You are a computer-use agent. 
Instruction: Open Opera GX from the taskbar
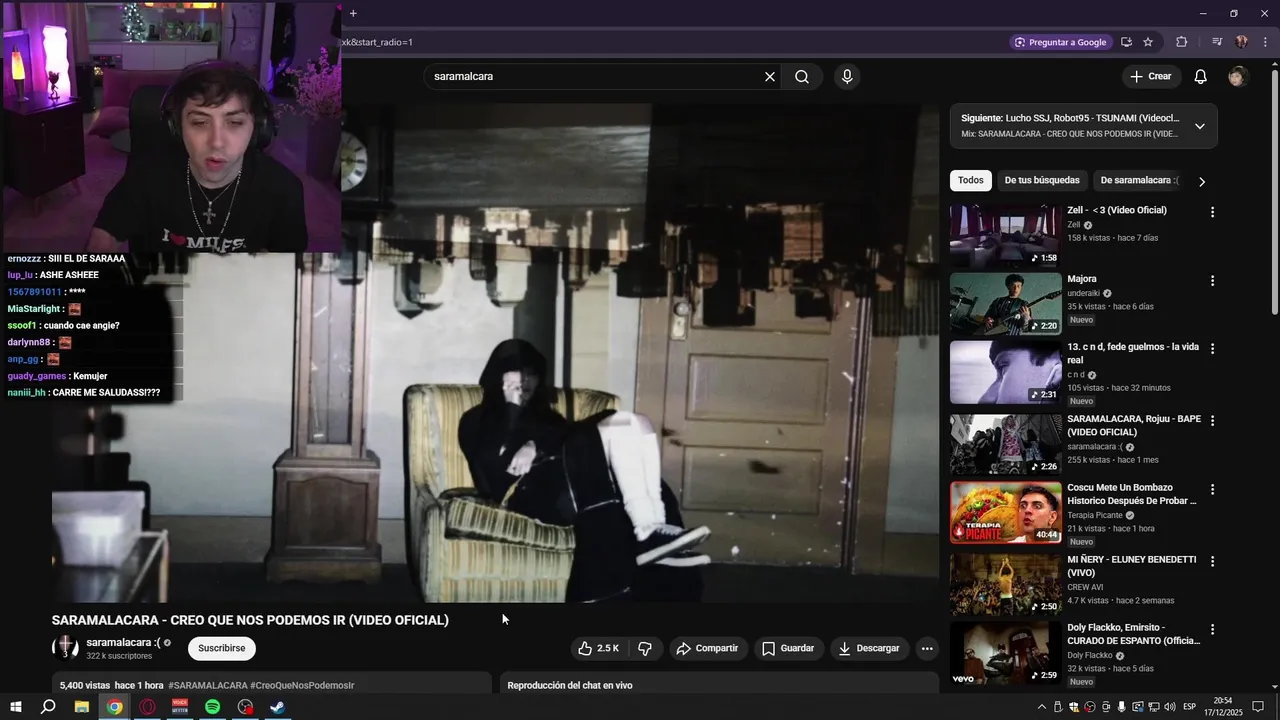[x=147, y=707]
